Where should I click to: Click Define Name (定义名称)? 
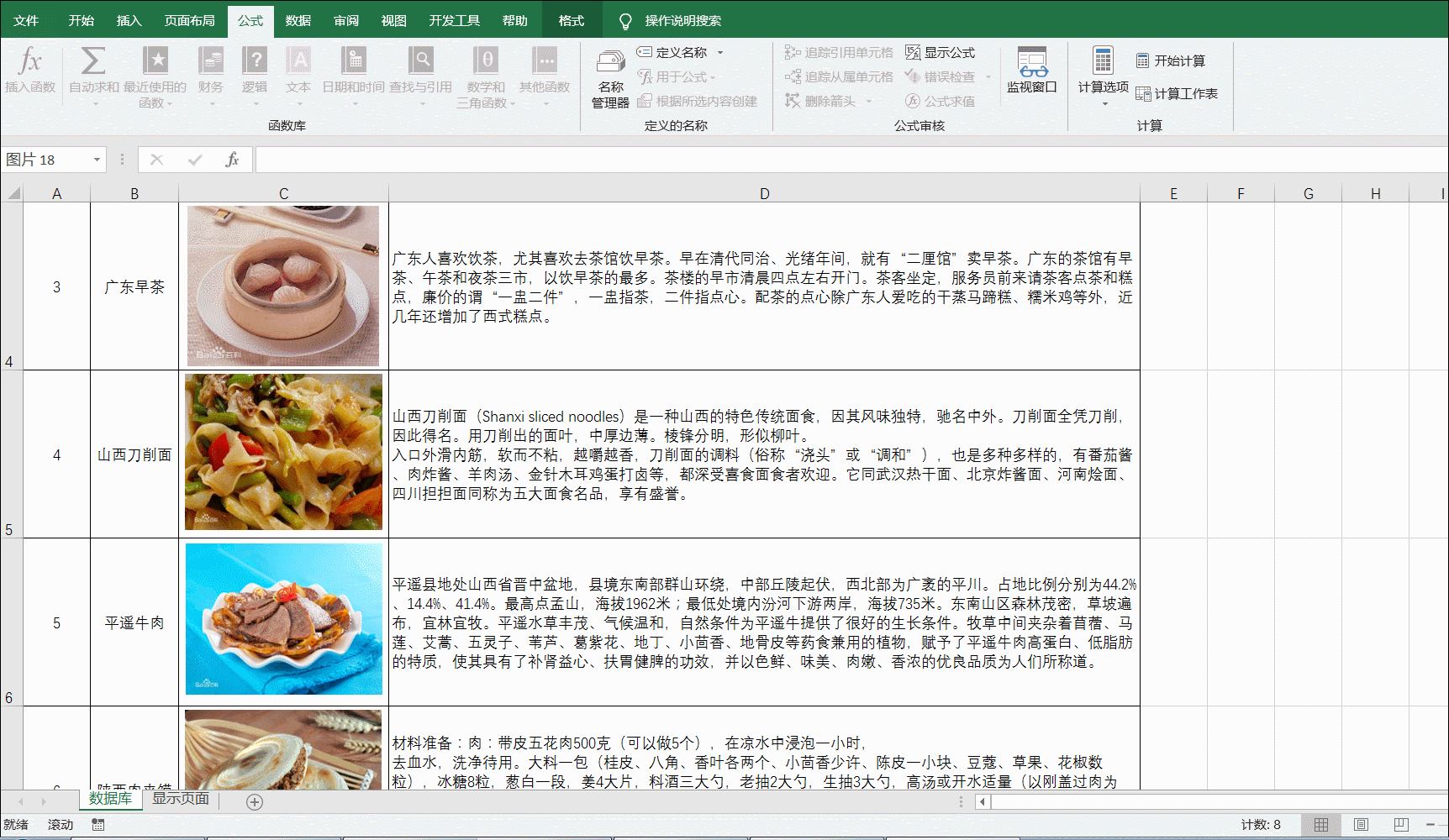click(672, 52)
